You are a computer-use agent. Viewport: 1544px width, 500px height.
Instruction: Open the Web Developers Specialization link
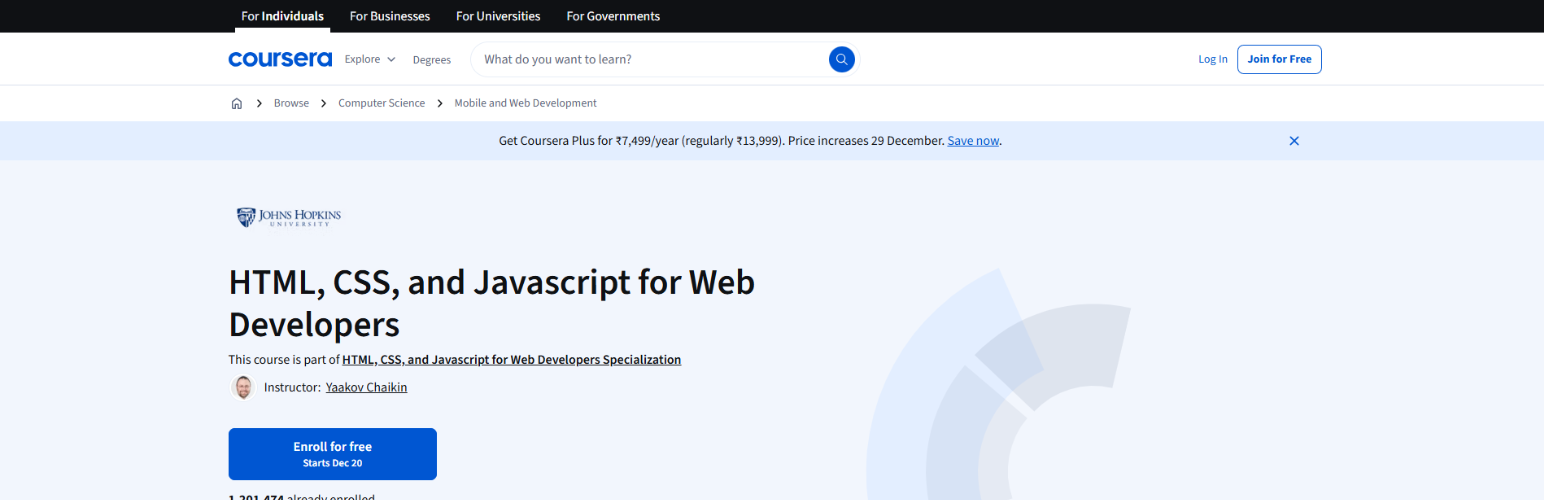pyautogui.click(x=511, y=359)
